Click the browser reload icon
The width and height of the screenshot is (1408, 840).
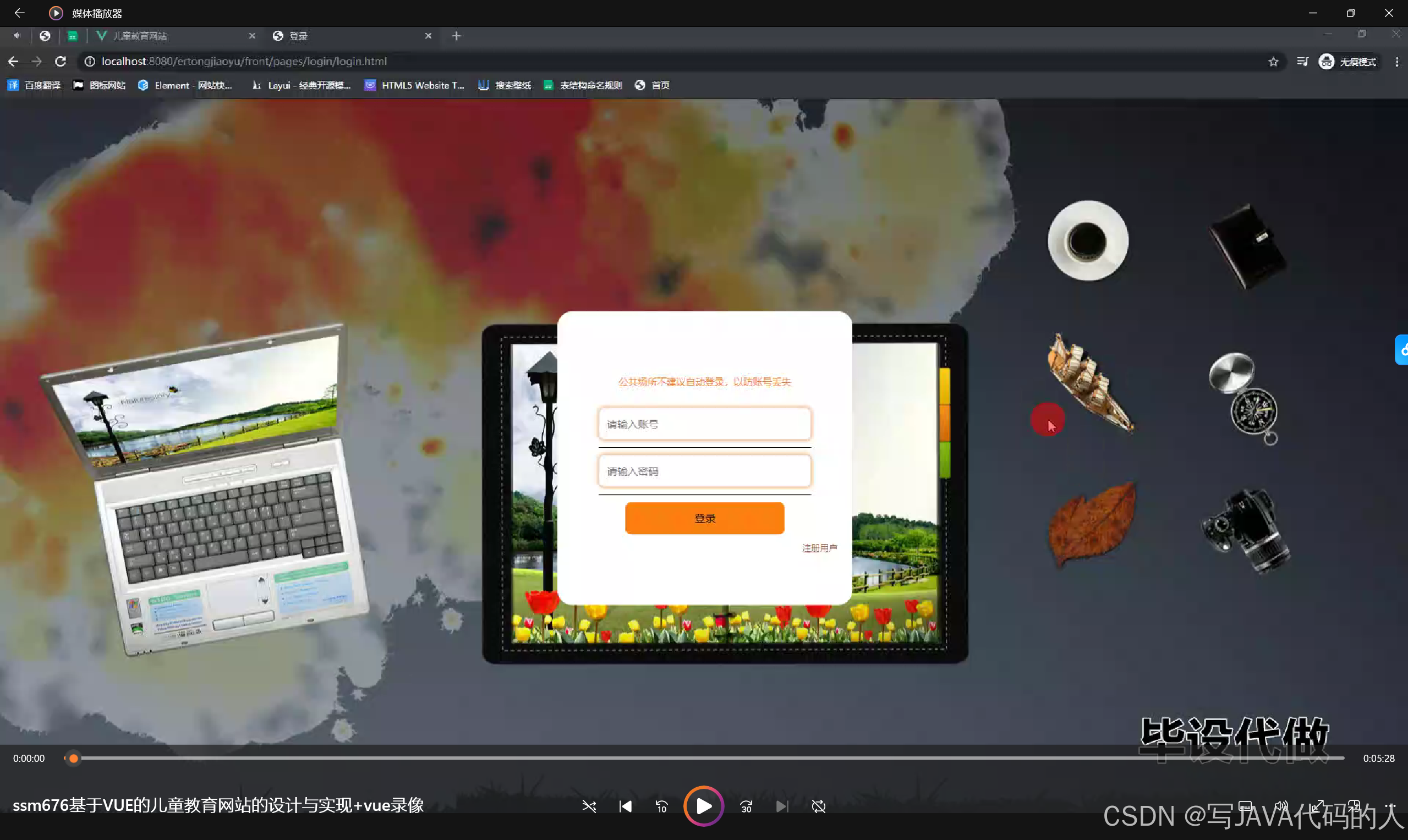click(x=61, y=61)
